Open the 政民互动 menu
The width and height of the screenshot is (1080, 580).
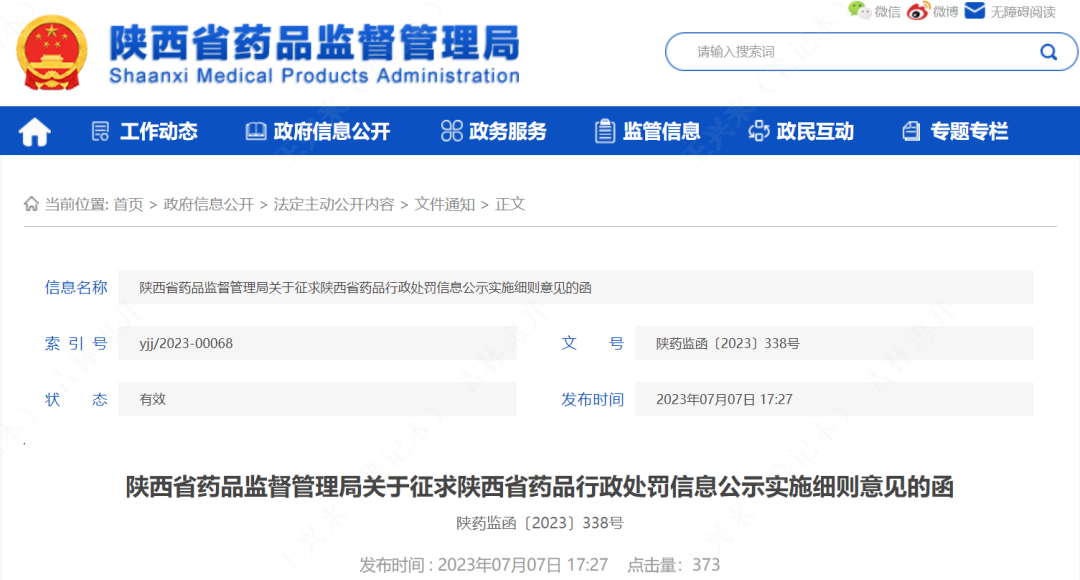click(x=816, y=131)
